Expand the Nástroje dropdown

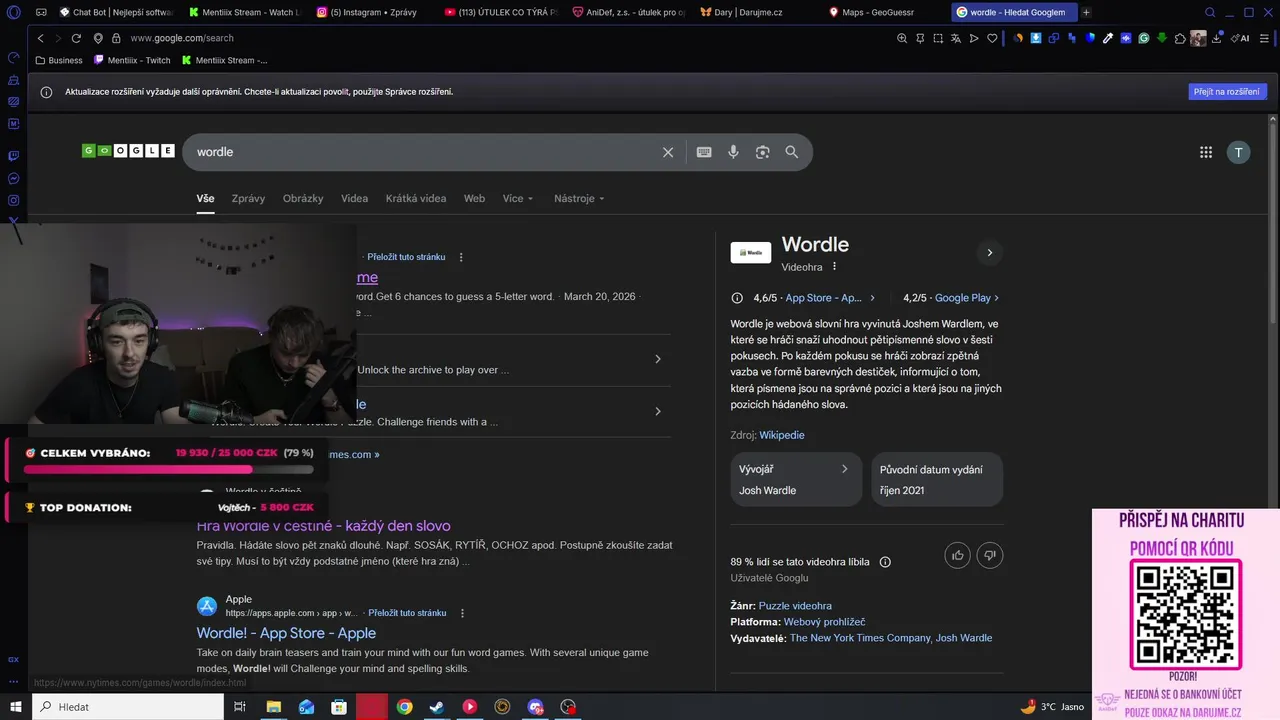(579, 198)
